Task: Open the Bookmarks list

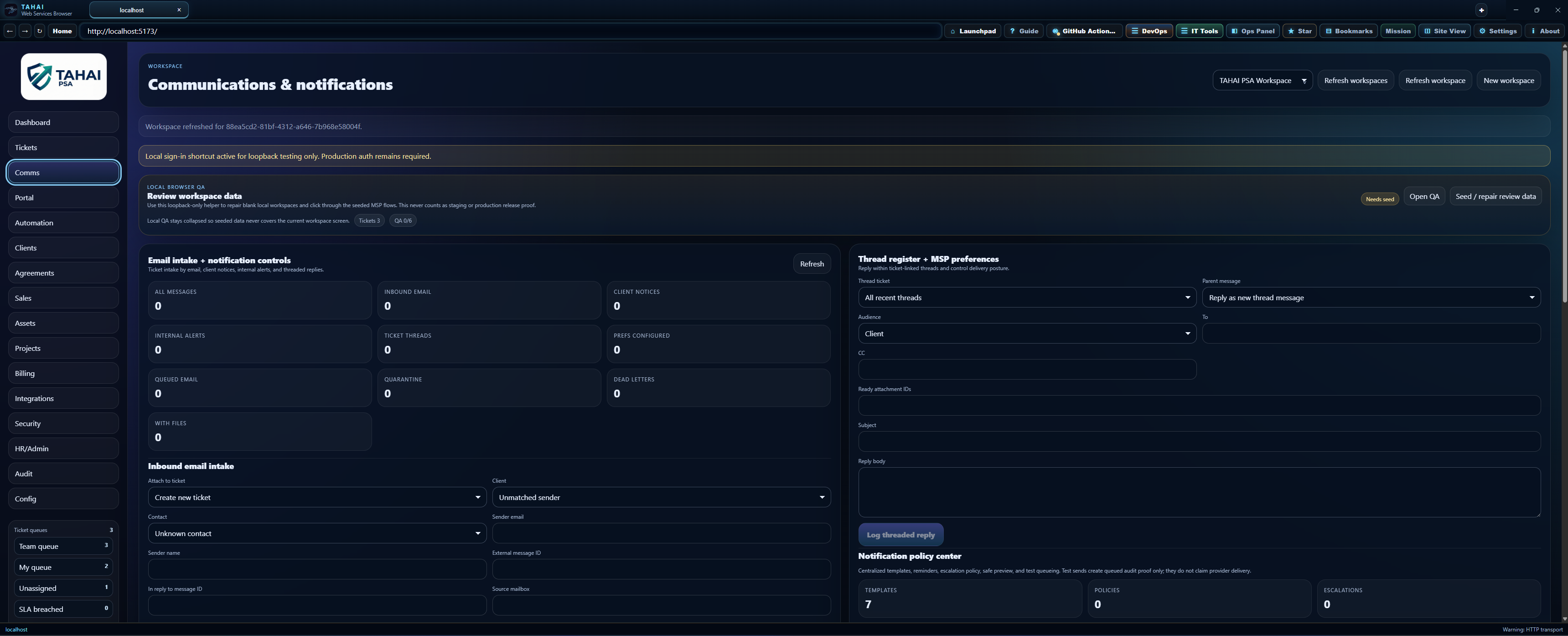Action: [1349, 31]
